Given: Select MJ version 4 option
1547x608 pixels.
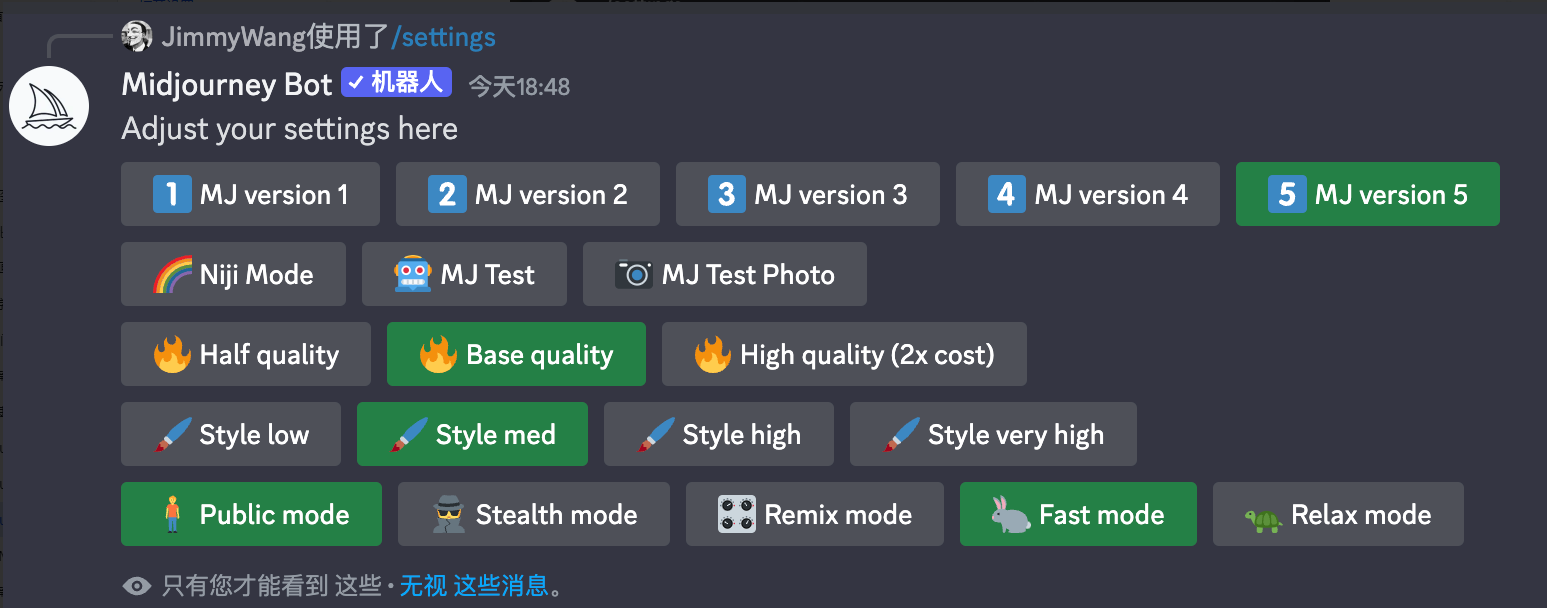Looking at the screenshot, I should point(1087,194).
